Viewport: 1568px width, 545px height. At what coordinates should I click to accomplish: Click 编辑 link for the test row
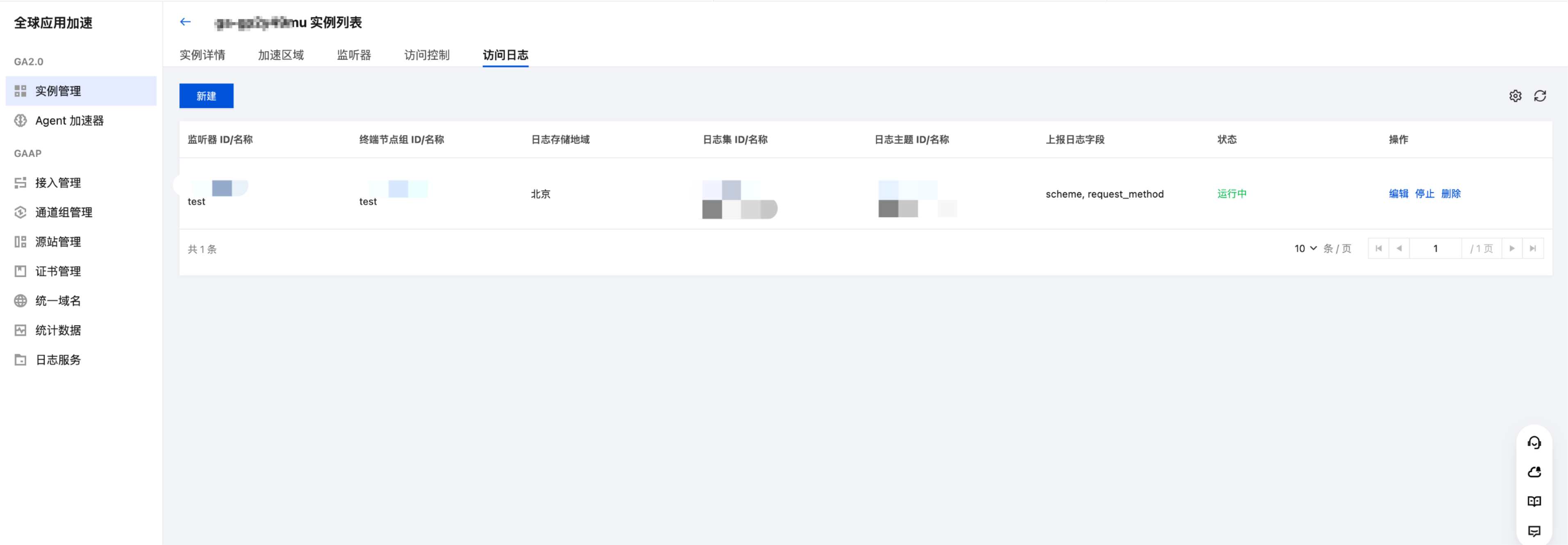tap(1398, 194)
